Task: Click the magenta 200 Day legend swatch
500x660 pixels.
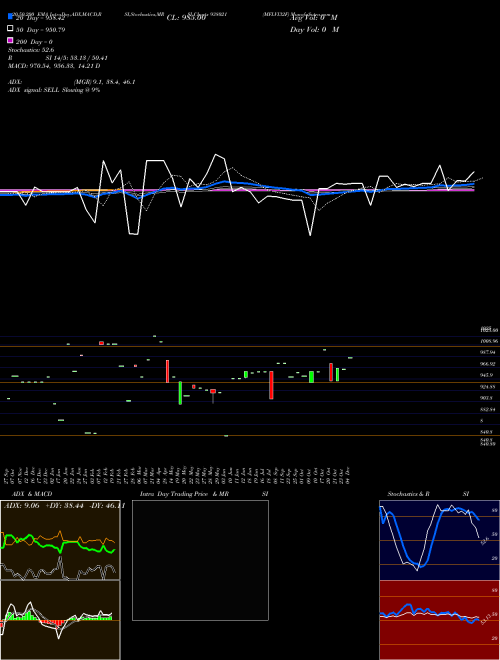Action: [x=11, y=40]
